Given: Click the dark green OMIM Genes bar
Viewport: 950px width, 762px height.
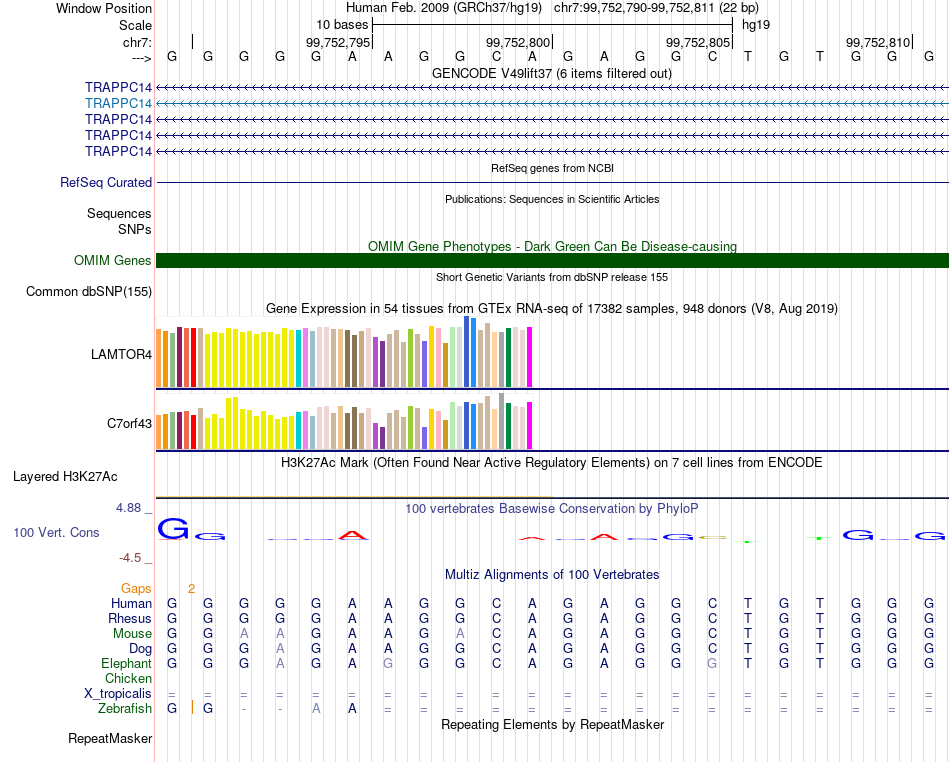Looking at the screenshot, I should 552,261.
